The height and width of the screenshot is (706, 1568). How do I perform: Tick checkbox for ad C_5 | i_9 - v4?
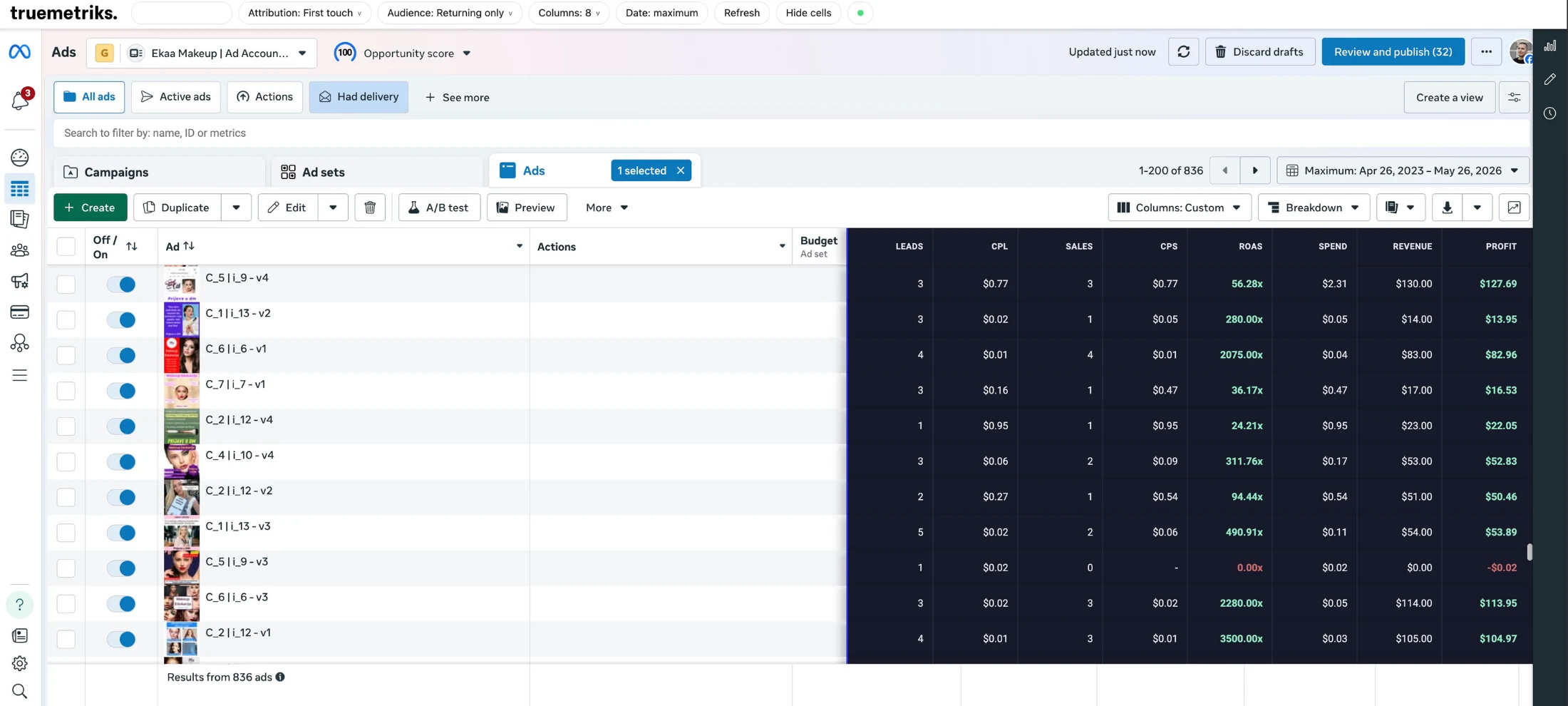[x=66, y=285]
